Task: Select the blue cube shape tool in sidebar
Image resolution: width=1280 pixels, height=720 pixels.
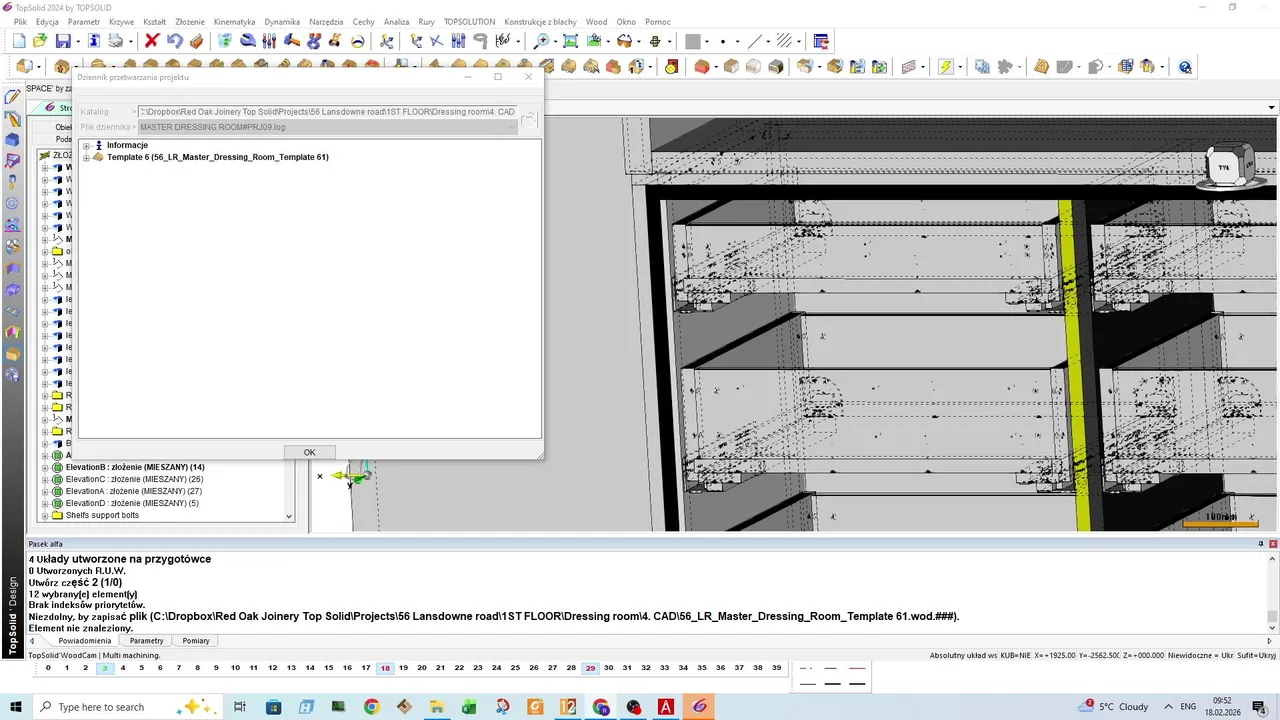Action: click(12, 140)
